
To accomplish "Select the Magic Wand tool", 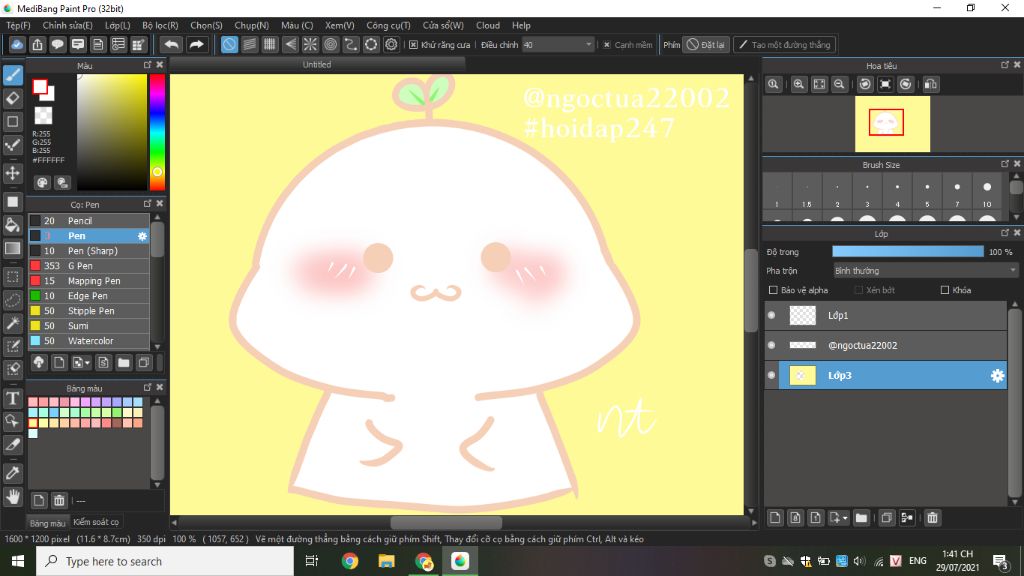I will click(12, 323).
